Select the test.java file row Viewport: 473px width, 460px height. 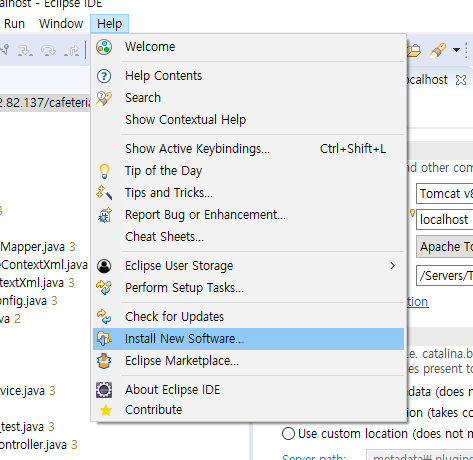coord(27,427)
